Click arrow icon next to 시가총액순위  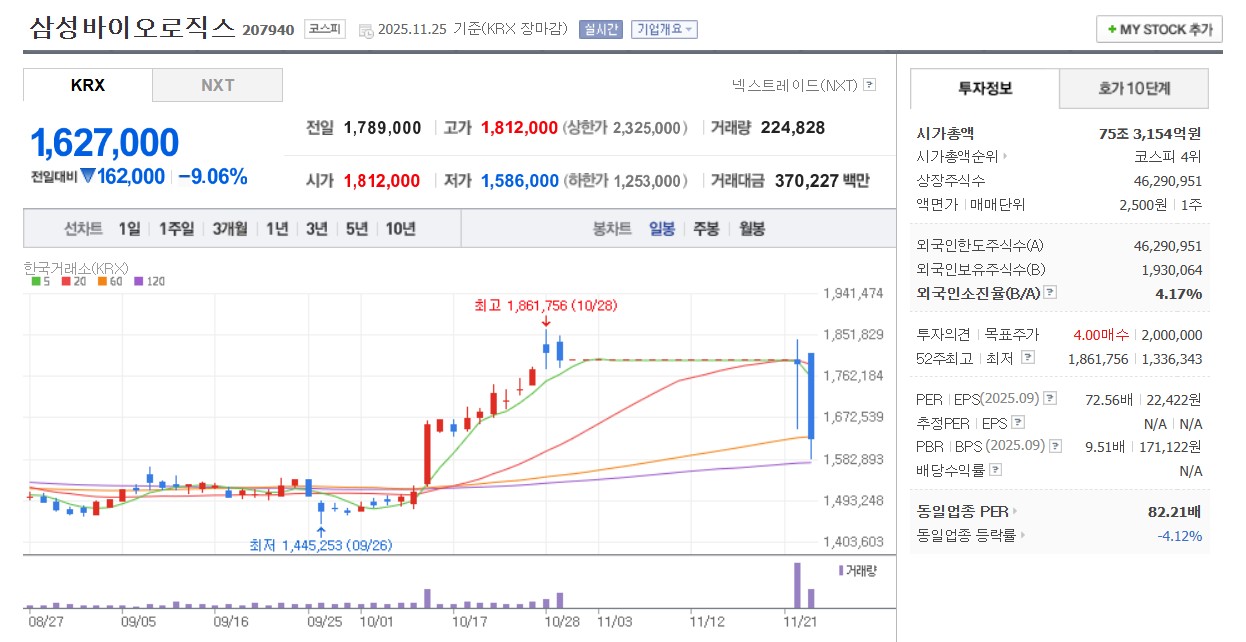click(x=1006, y=156)
